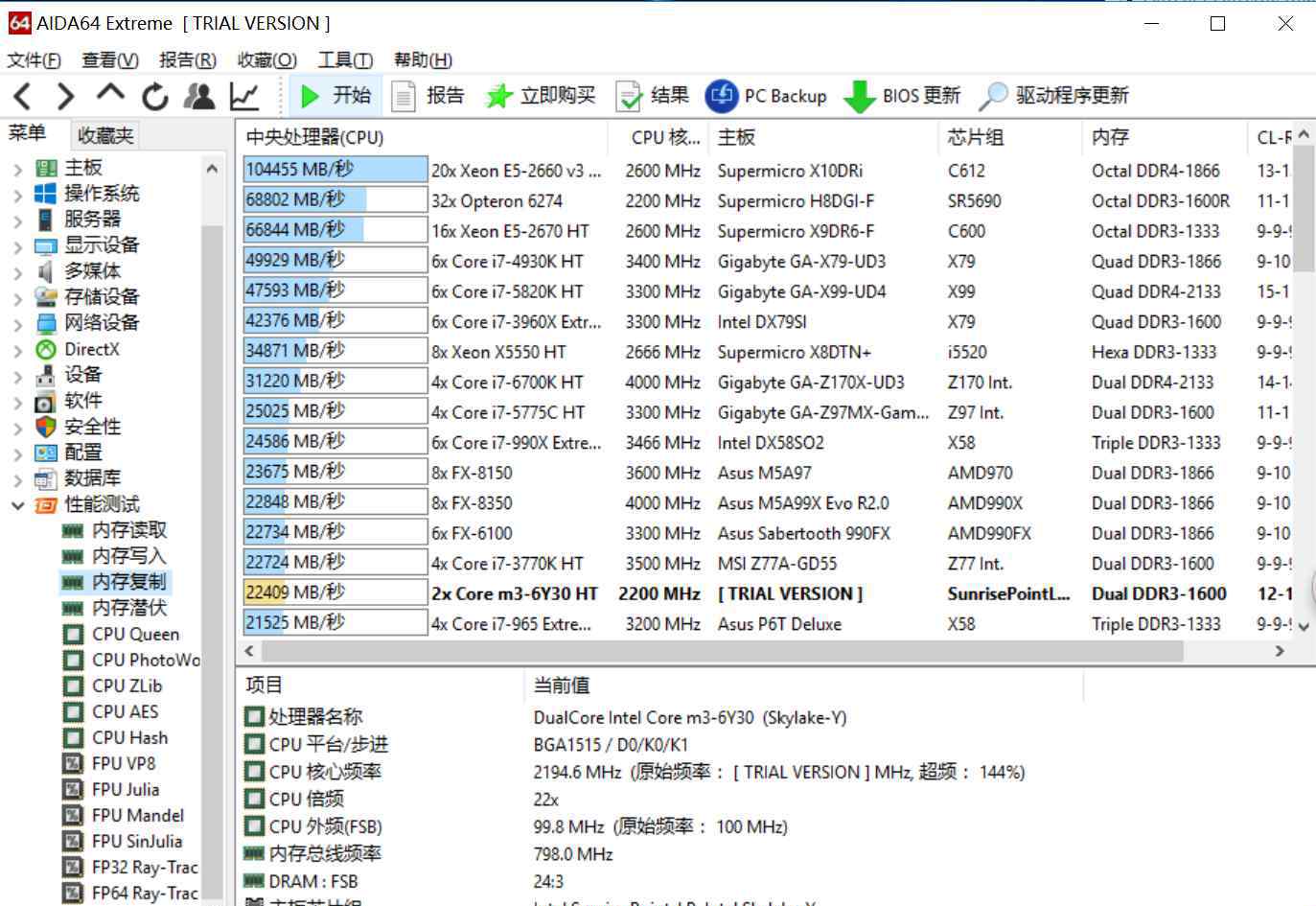The height and width of the screenshot is (906, 1316).
Task: Expand the 主板 tree node
Action: pos(18,169)
